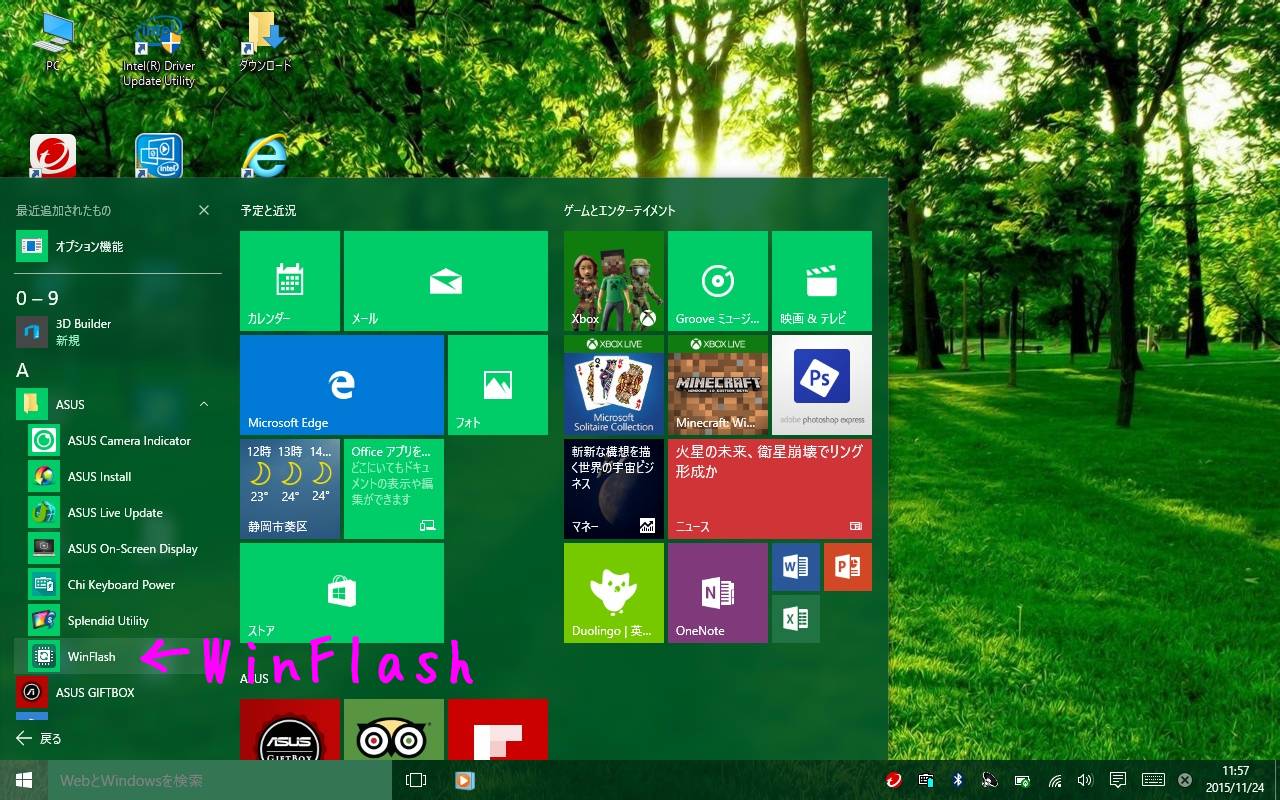
Task: Launch Adobe Photoshop Express tile
Action: point(822,385)
